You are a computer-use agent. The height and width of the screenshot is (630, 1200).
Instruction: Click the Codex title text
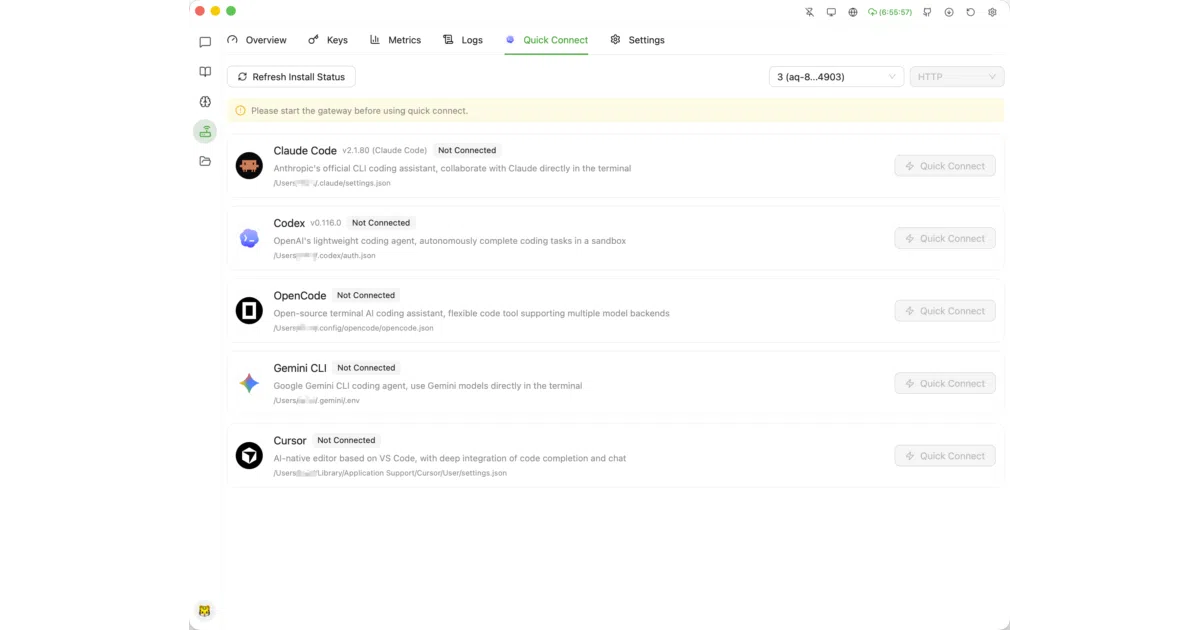pyautogui.click(x=289, y=223)
